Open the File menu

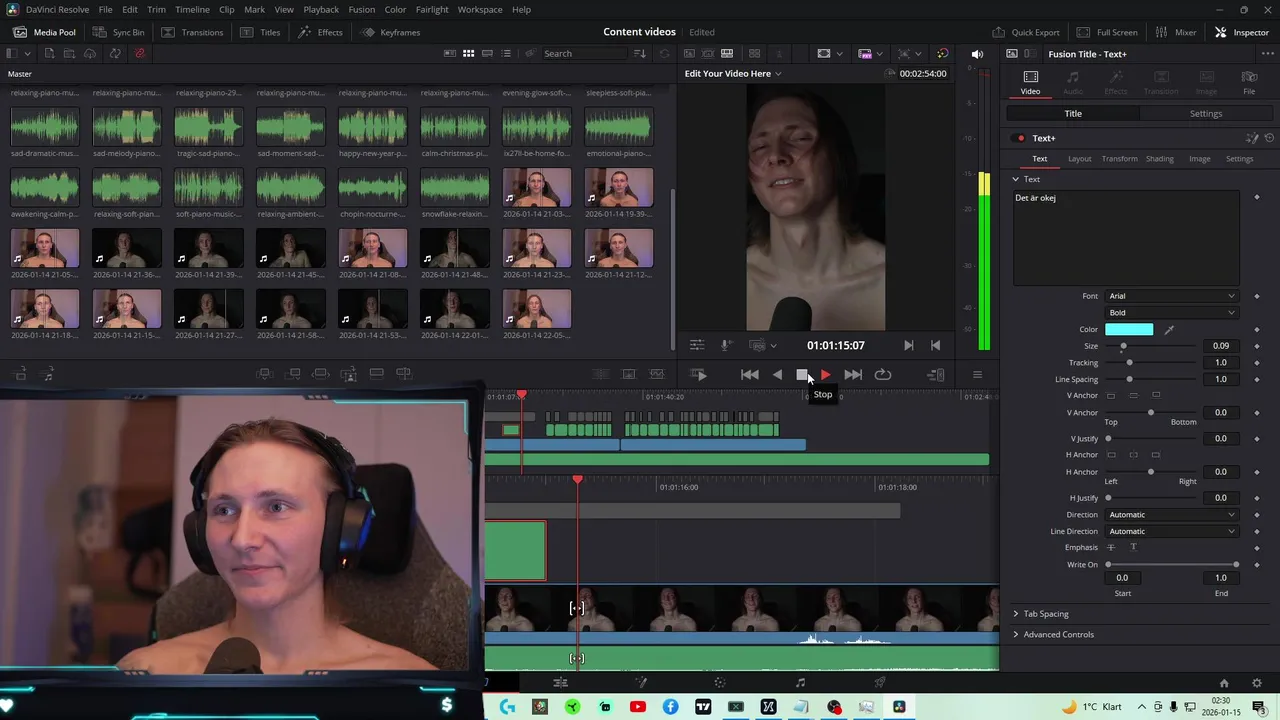105,9
